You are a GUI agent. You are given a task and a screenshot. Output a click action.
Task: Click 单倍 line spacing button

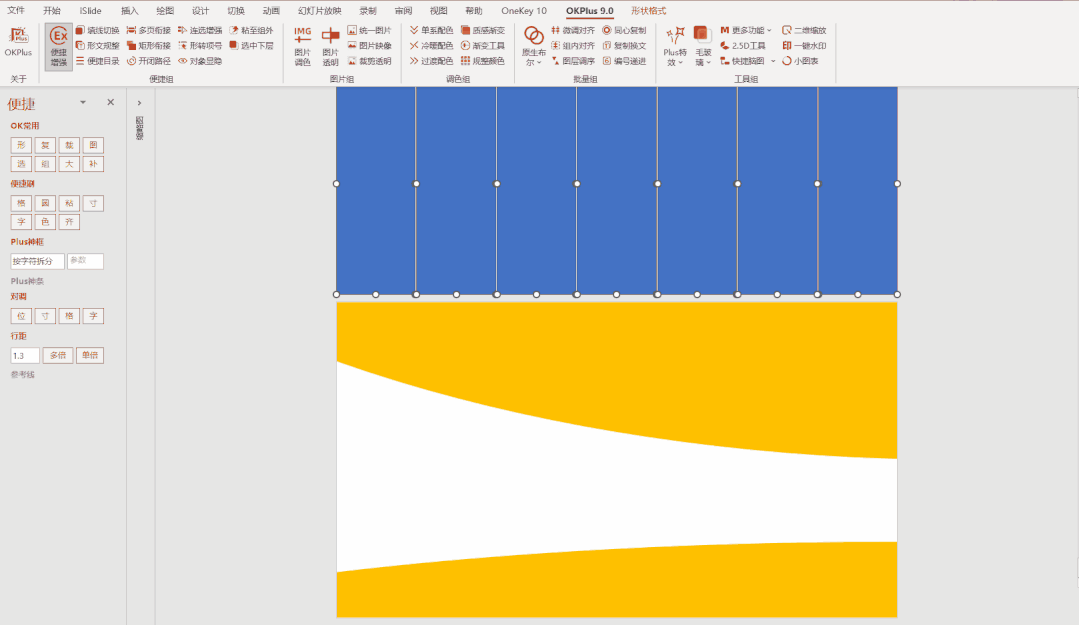(90, 355)
